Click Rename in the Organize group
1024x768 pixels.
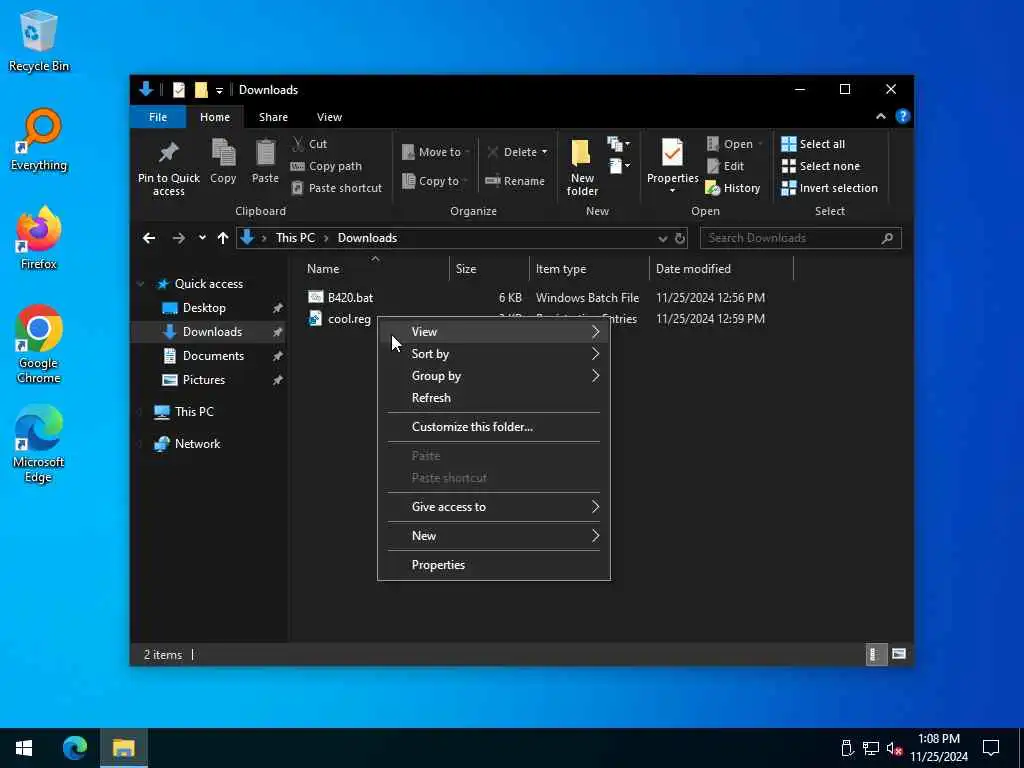click(x=515, y=181)
